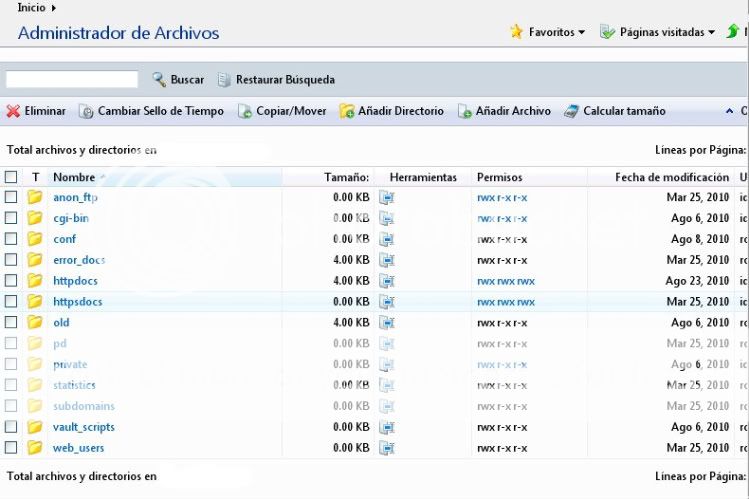Sort by Fecha de modificación column
Screen dimensions: 749x499
pos(671,177)
